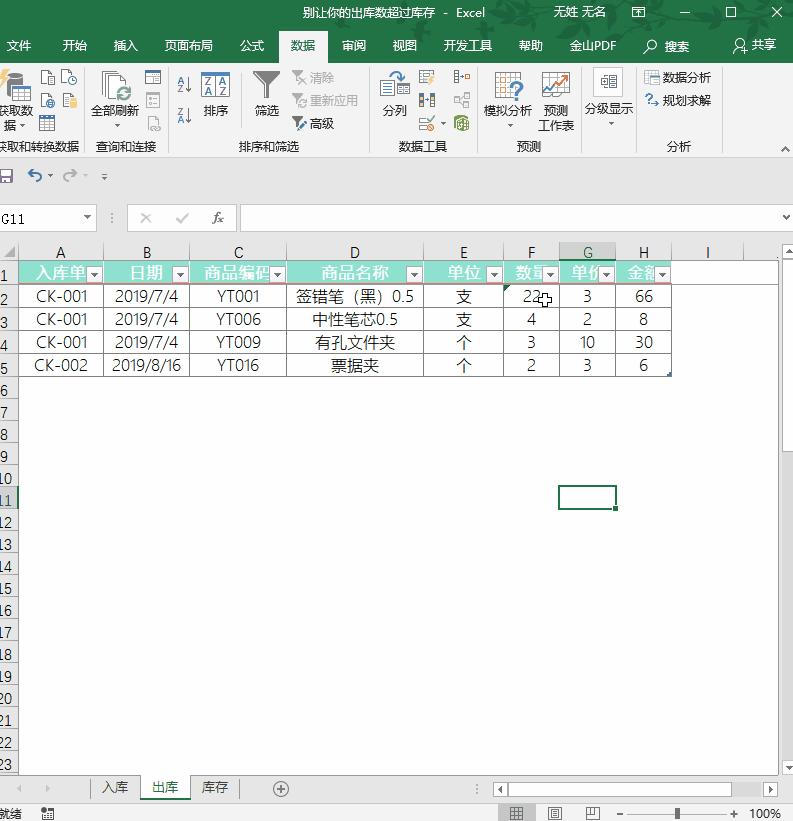Toggle the Filter (筛选) funnel
The image size is (793, 821).
pos(266,94)
